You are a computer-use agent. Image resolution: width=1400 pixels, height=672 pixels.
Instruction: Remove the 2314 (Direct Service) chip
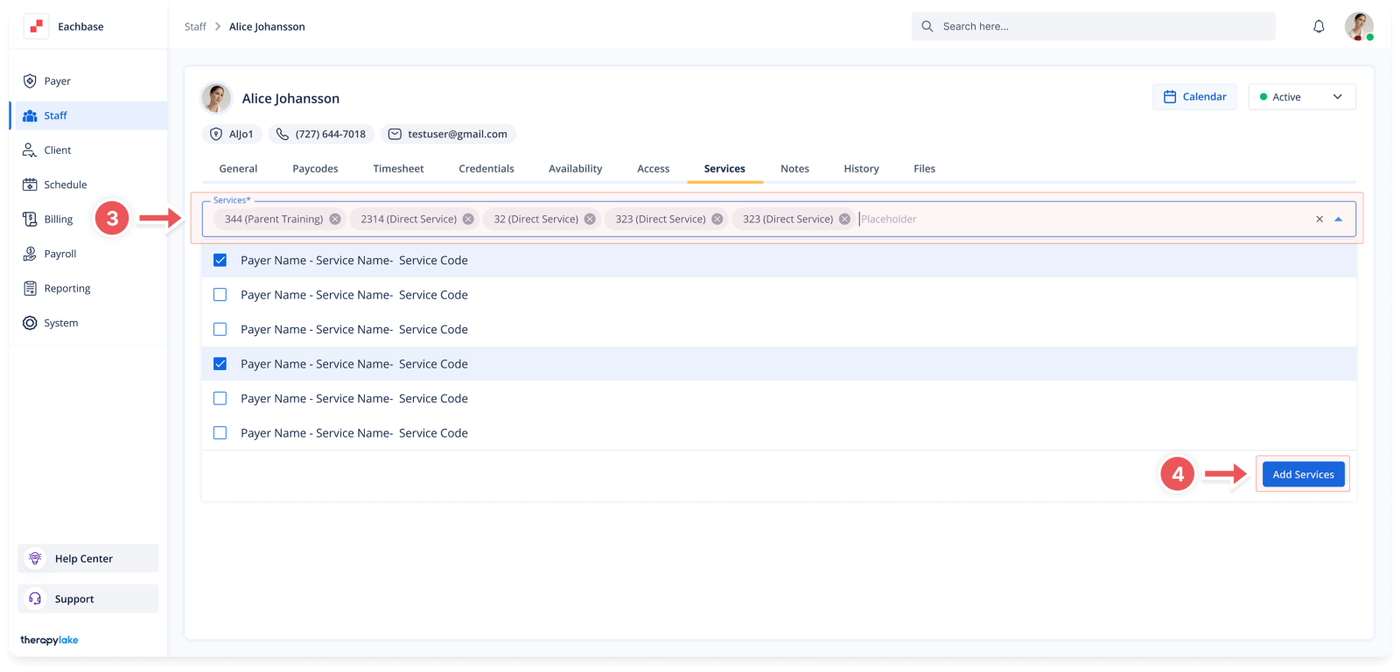point(468,219)
